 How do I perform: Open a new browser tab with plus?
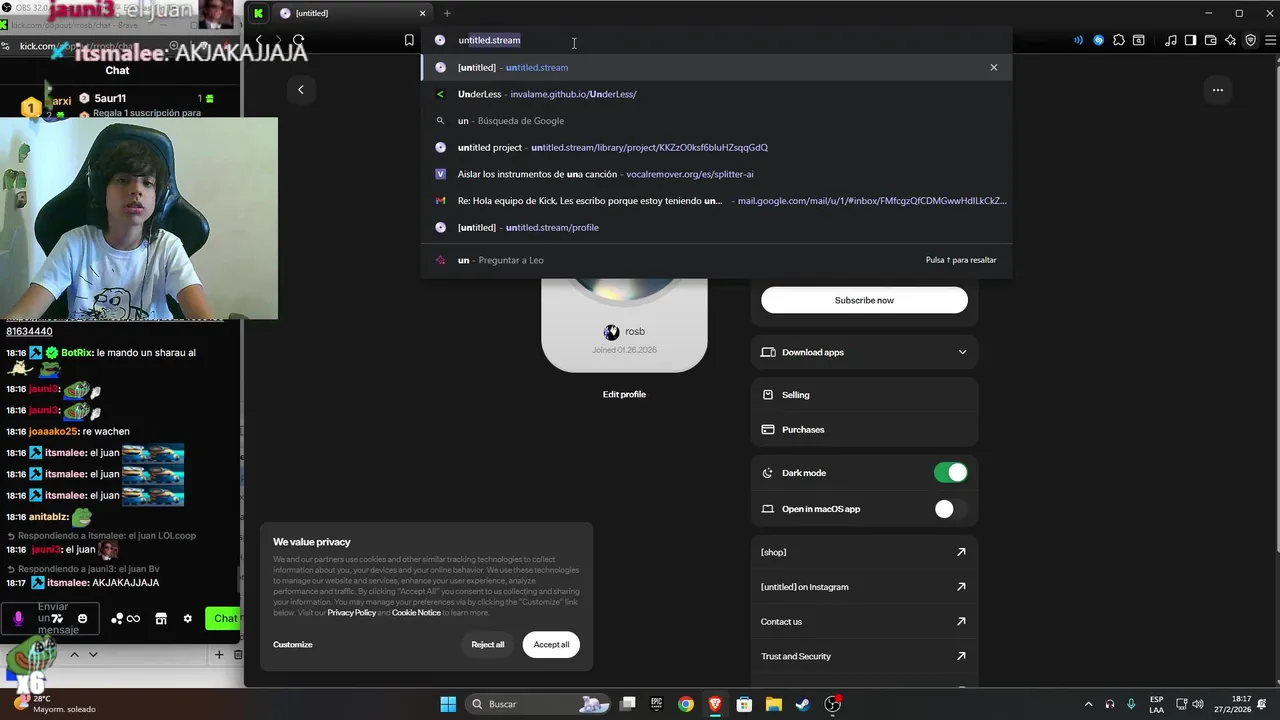(447, 13)
